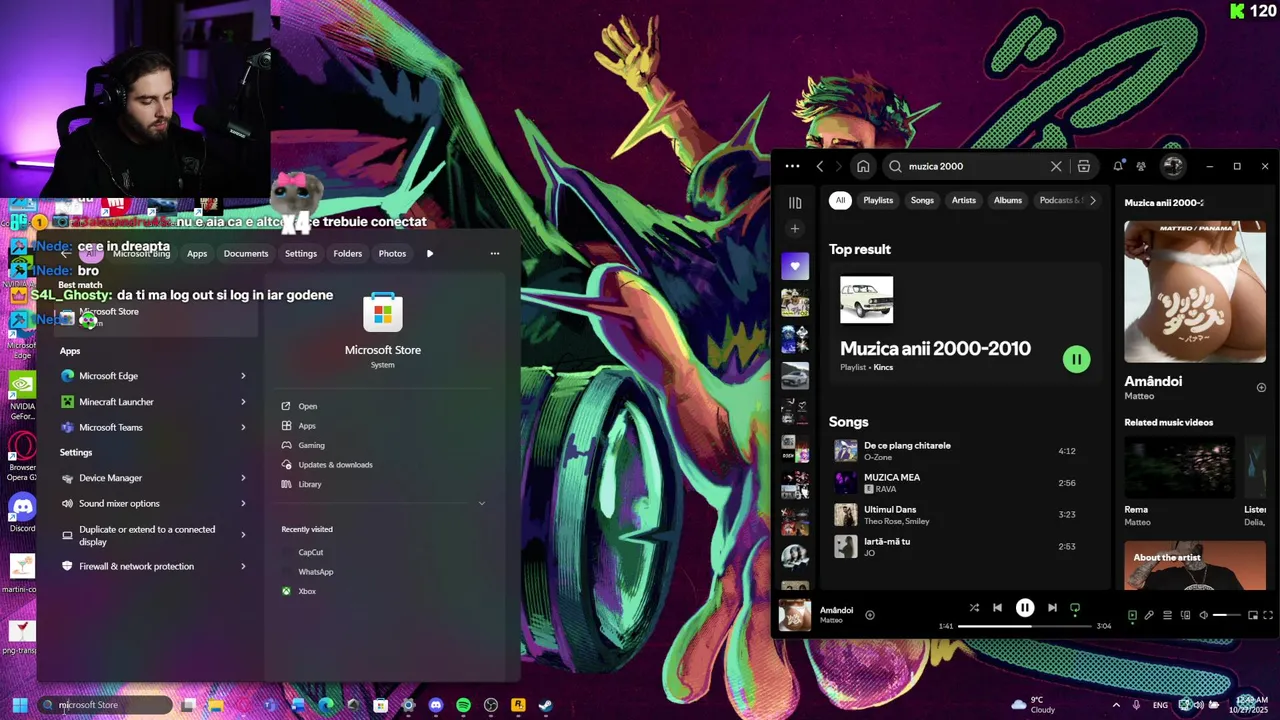This screenshot has height=720, width=1280.
Task: Expand Sound mixer options arrow
Action: [243, 504]
